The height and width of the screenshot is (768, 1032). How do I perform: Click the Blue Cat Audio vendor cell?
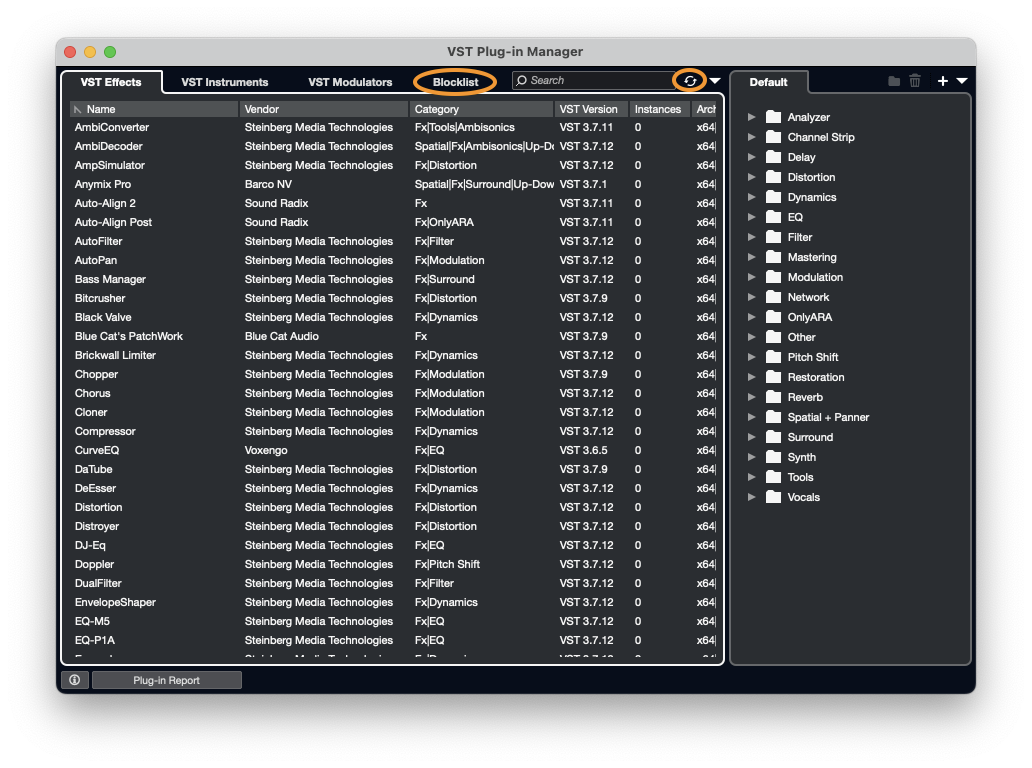(x=282, y=336)
